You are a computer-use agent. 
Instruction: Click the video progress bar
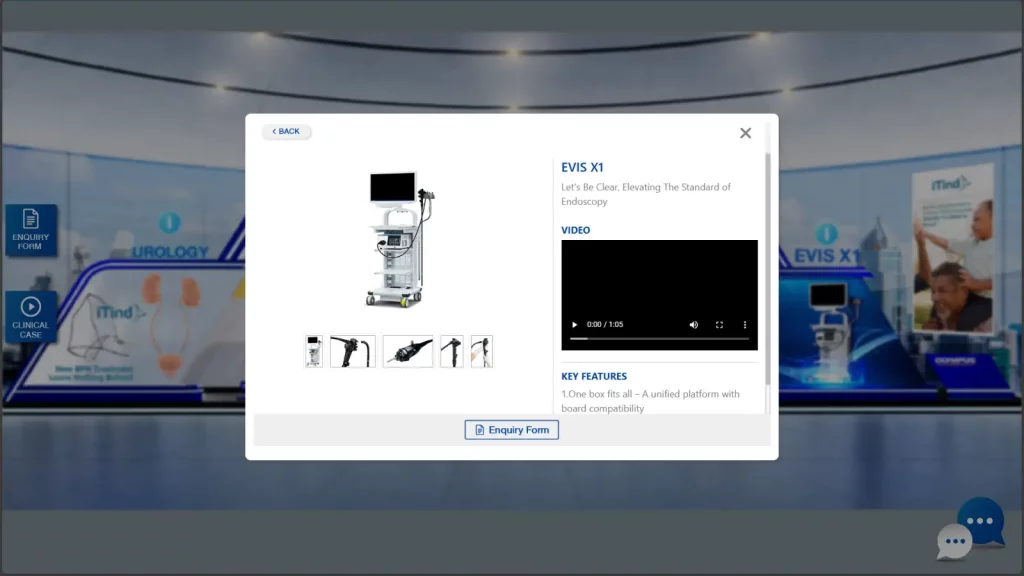(659, 339)
